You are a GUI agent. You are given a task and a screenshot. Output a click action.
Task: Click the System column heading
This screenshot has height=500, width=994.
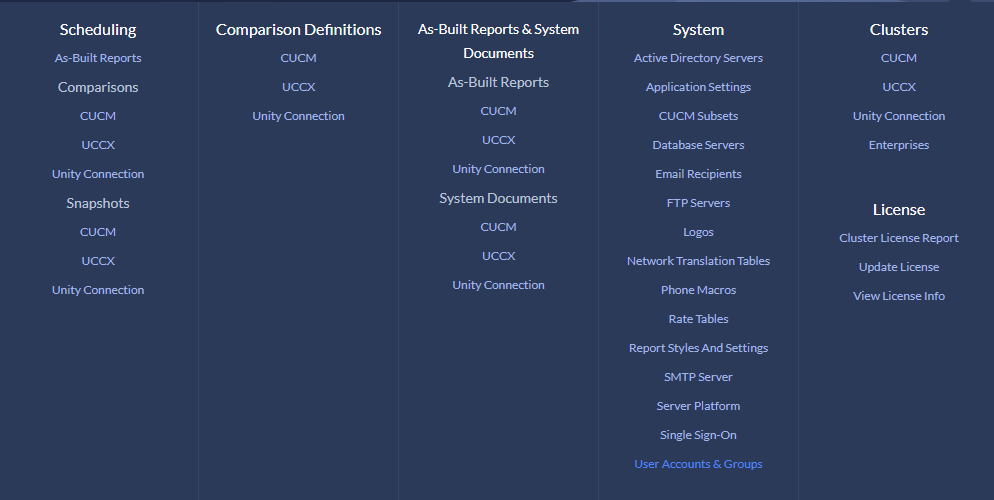tap(698, 30)
